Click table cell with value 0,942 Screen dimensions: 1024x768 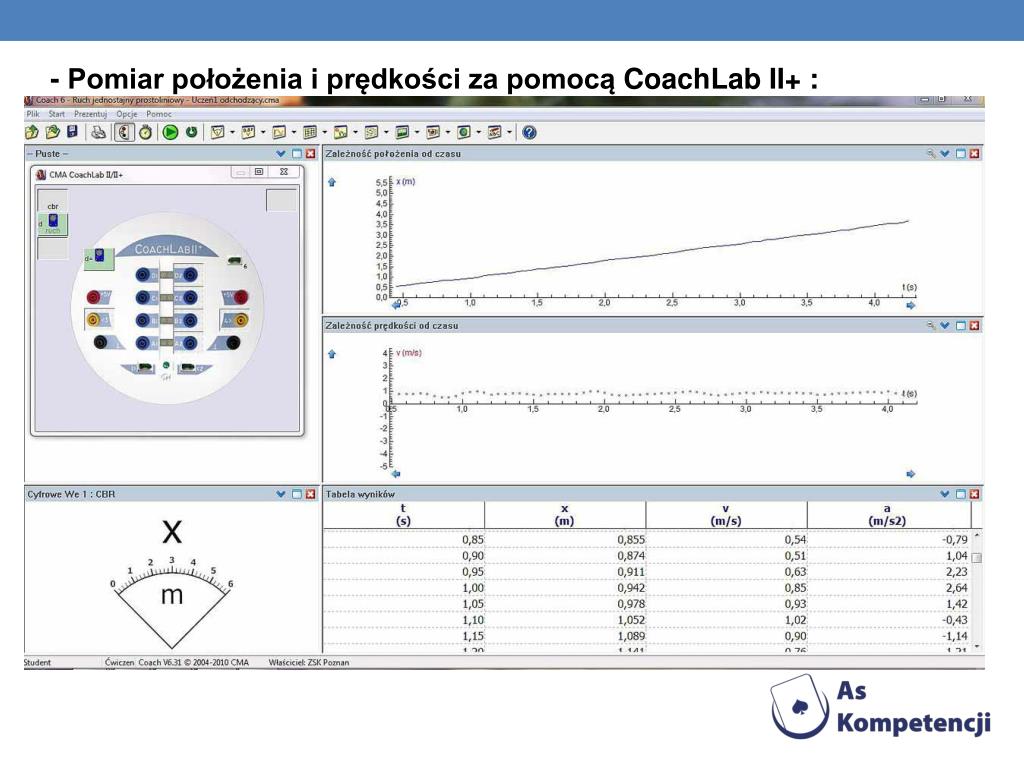[x=565, y=588]
